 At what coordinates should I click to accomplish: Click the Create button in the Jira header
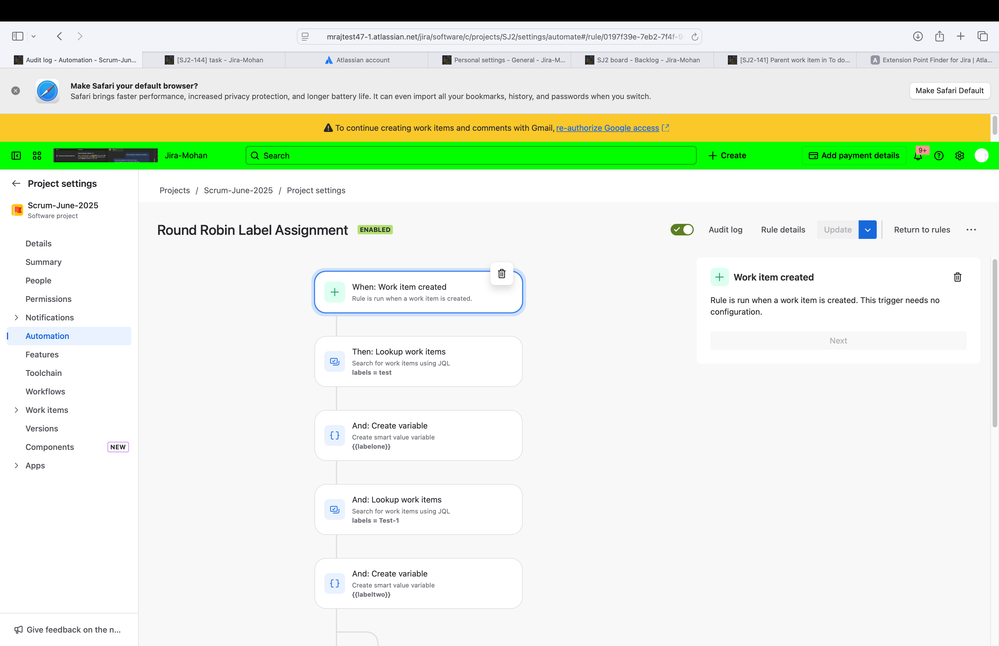tap(727, 155)
